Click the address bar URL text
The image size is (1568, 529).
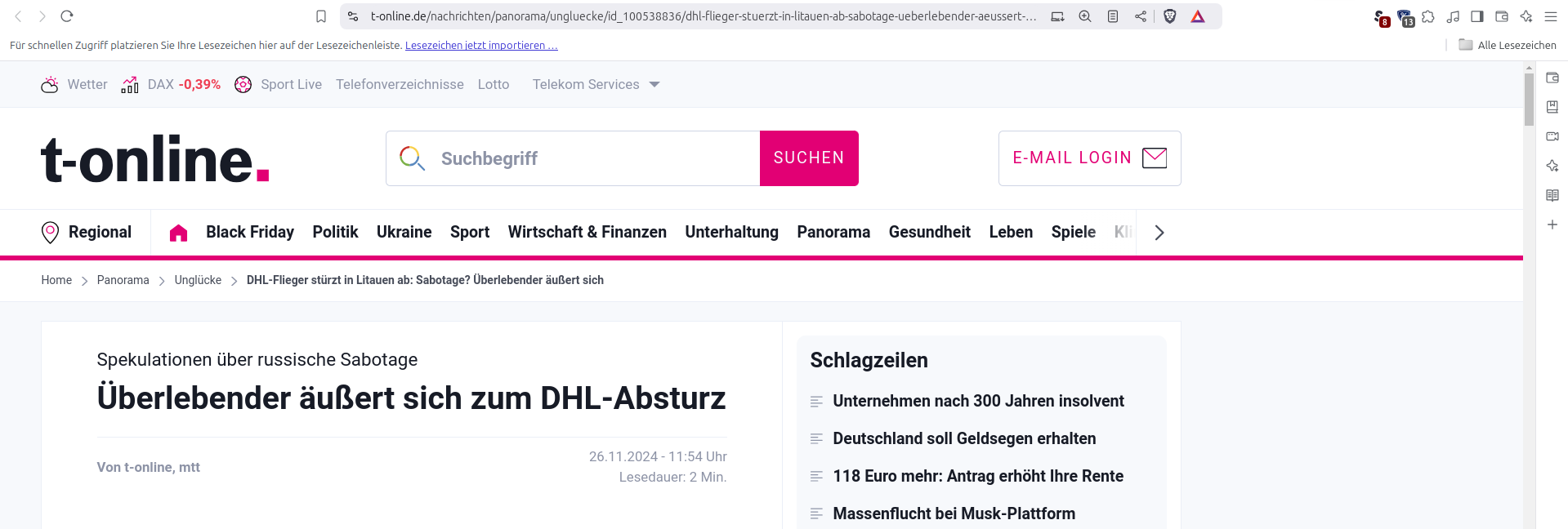pos(703,16)
